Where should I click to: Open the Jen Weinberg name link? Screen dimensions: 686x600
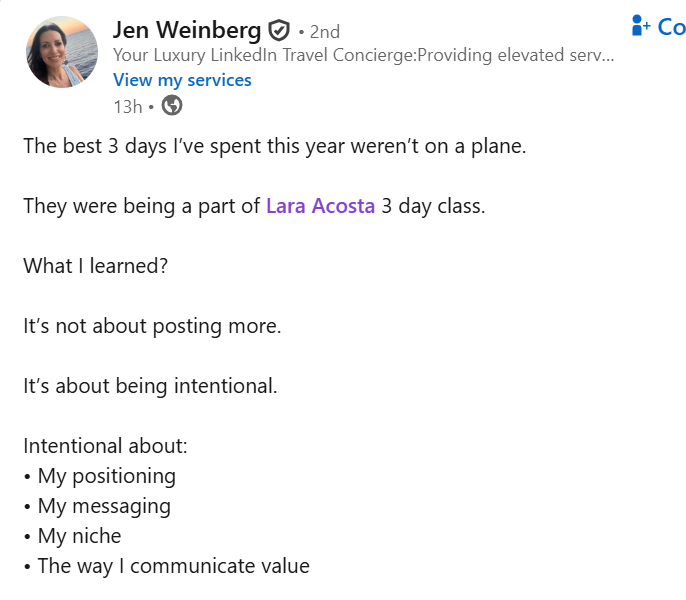187,30
